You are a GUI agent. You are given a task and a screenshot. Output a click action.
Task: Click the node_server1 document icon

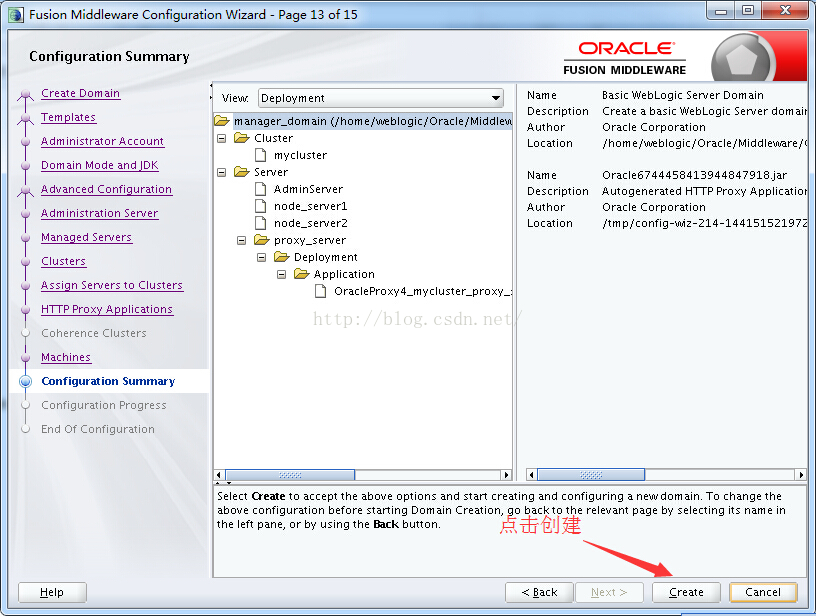click(x=261, y=206)
